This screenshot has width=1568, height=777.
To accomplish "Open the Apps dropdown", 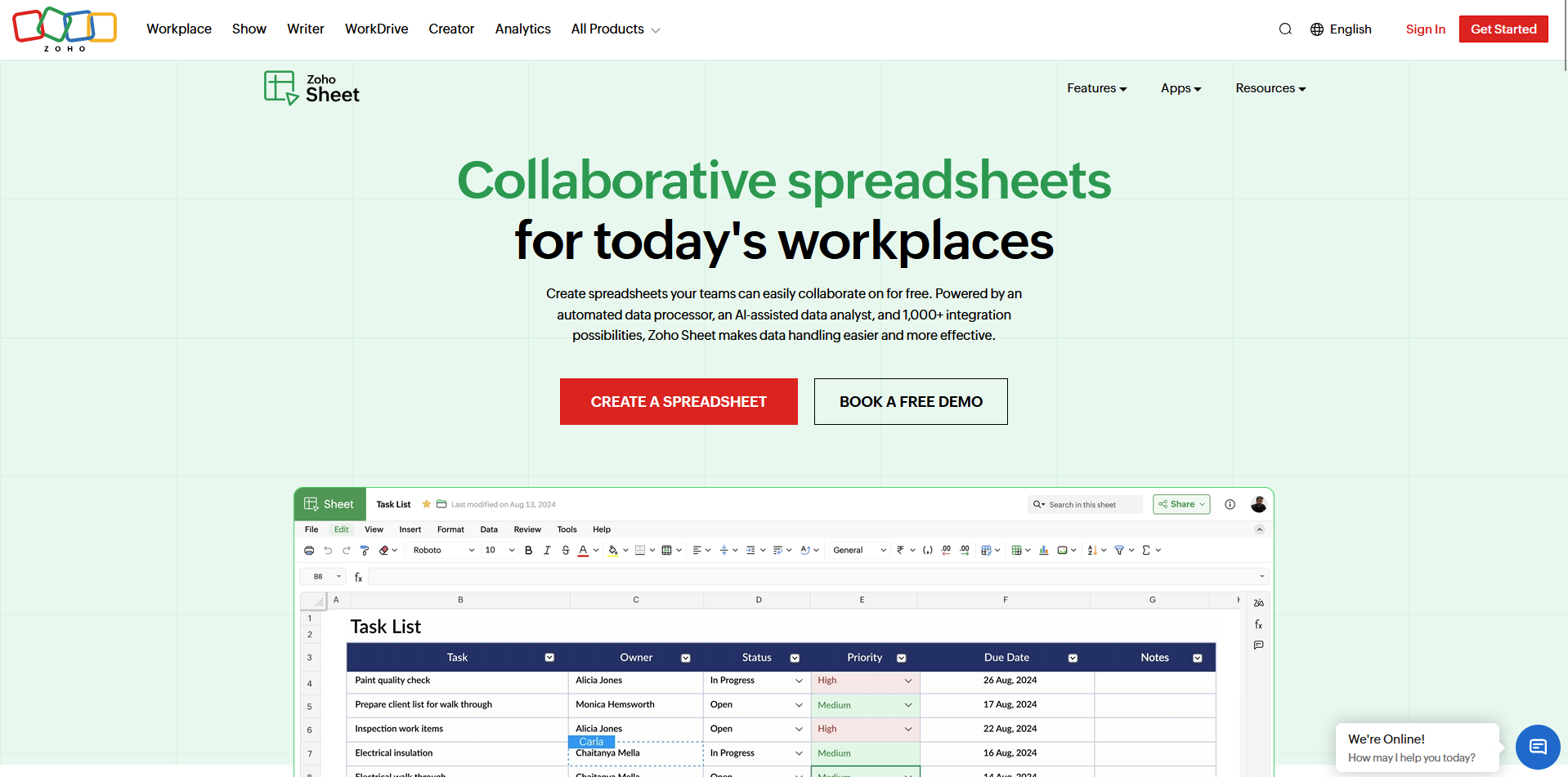I will (x=1180, y=88).
